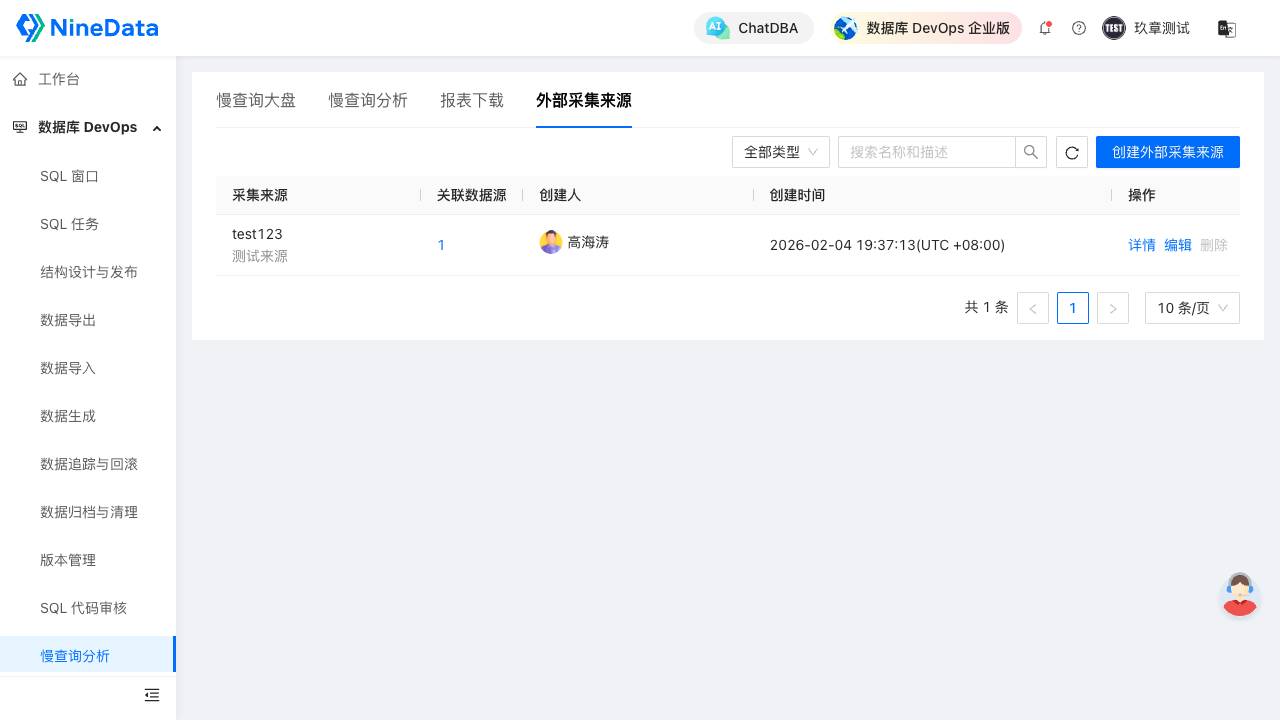Open the 全部类型 filter dropdown
Viewport: 1280px width, 720px height.
(x=780, y=152)
